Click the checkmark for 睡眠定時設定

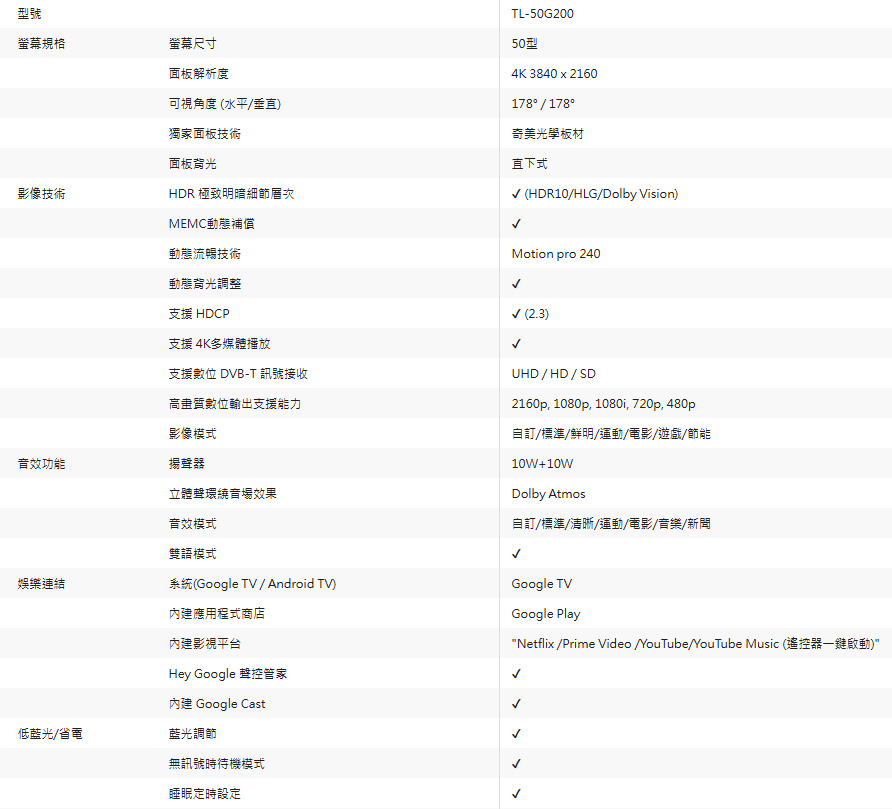point(516,794)
